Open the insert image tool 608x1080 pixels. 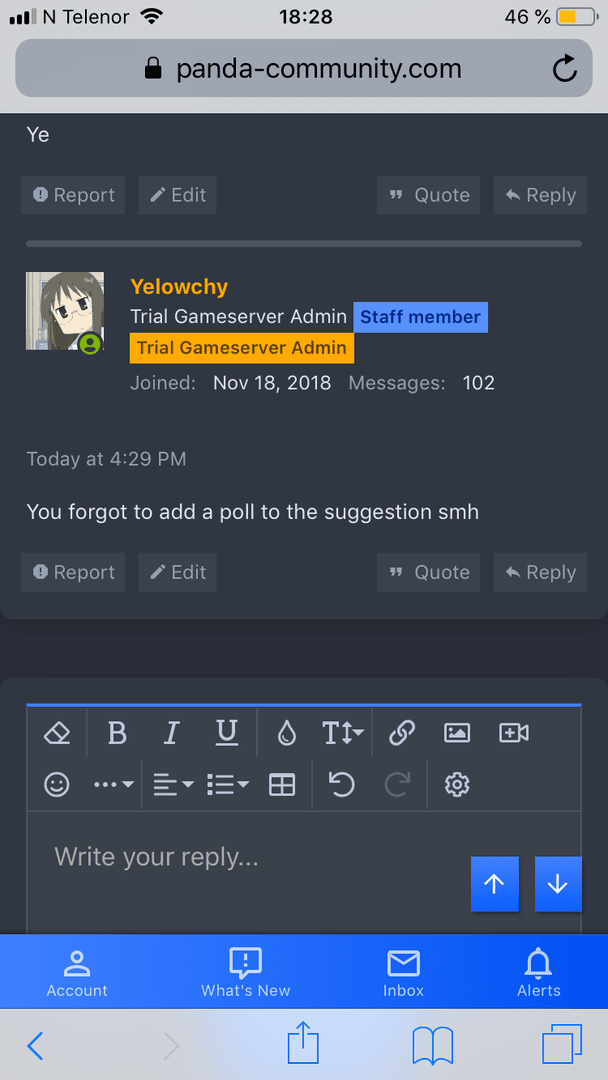(x=457, y=733)
